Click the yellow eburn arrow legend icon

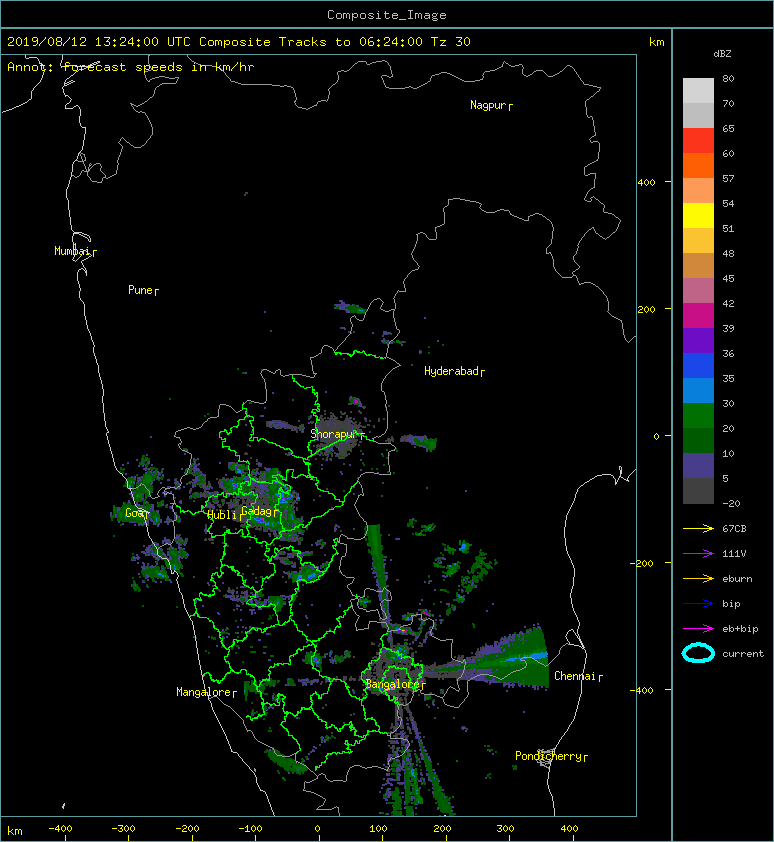click(698, 578)
